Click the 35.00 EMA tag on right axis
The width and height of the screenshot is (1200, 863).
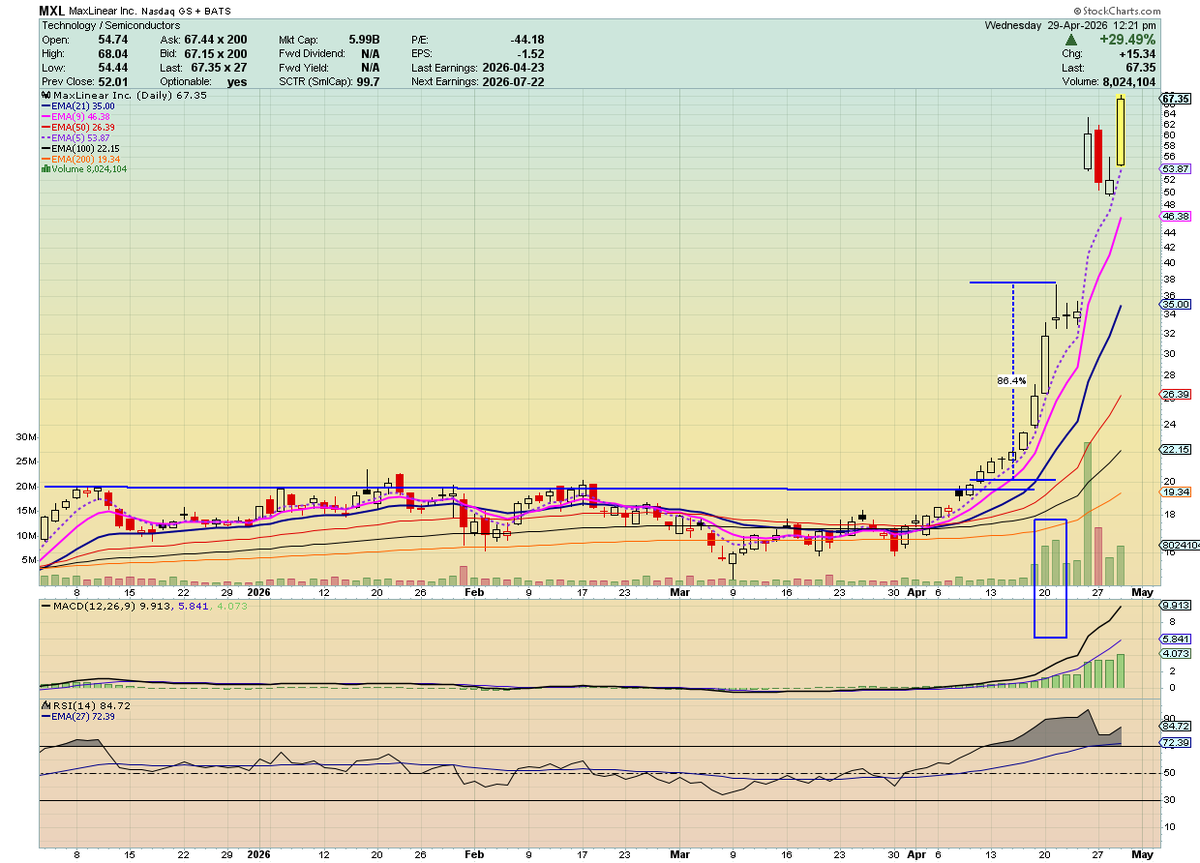(x=1176, y=304)
